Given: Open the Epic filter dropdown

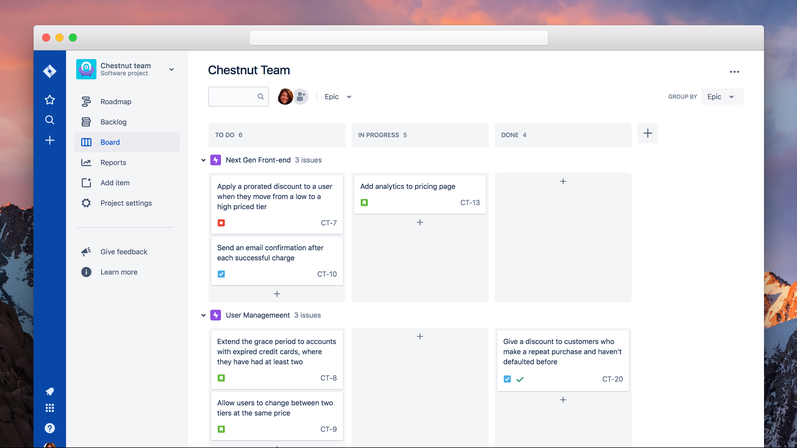Looking at the screenshot, I should (x=338, y=97).
